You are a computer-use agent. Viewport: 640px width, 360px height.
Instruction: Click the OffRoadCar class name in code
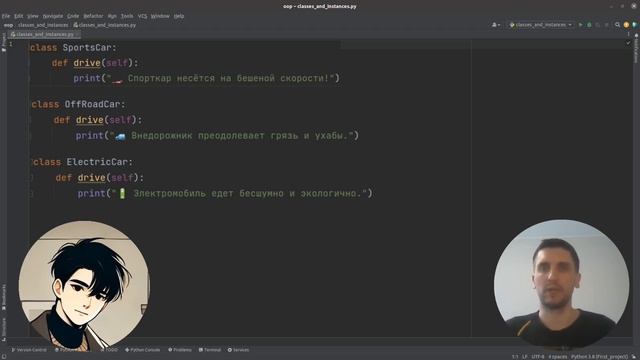click(x=92, y=104)
